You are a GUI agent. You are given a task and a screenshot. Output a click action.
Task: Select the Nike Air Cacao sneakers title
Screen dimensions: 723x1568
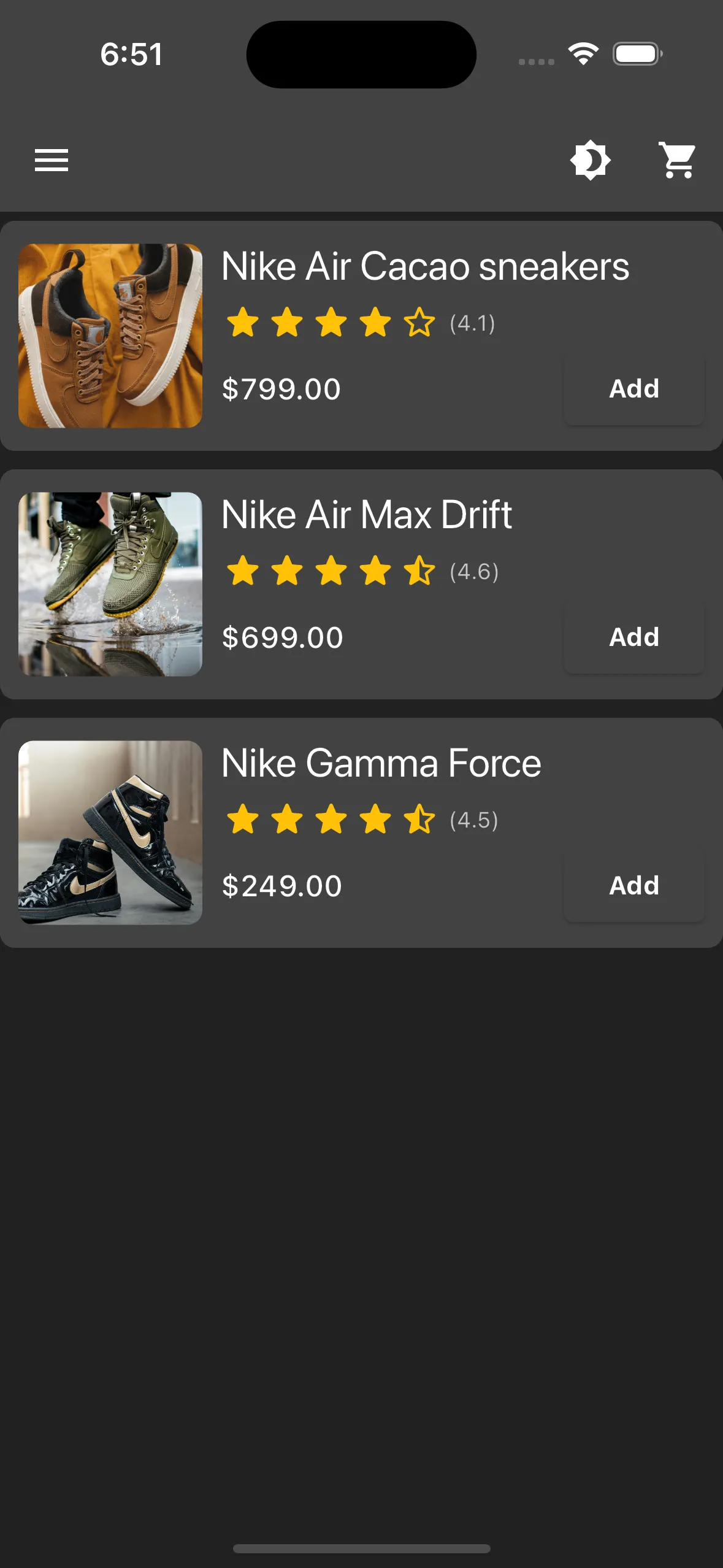(425, 267)
